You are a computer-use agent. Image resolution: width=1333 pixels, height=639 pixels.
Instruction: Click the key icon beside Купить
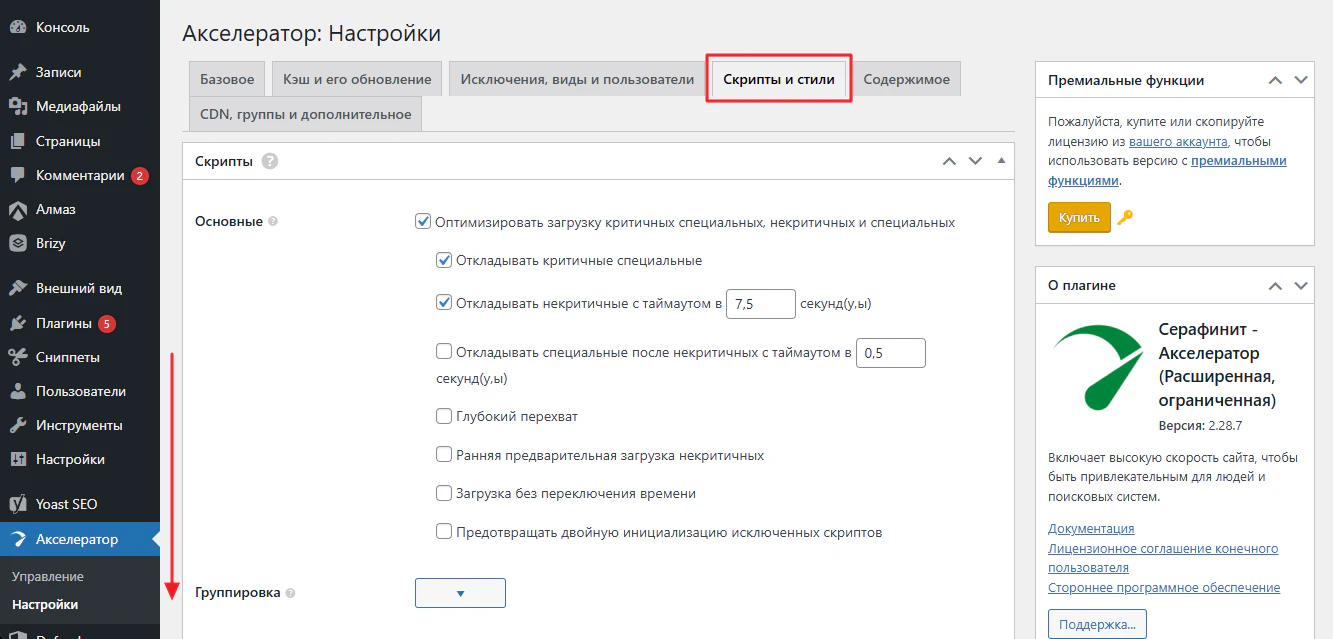[1125, 218]
